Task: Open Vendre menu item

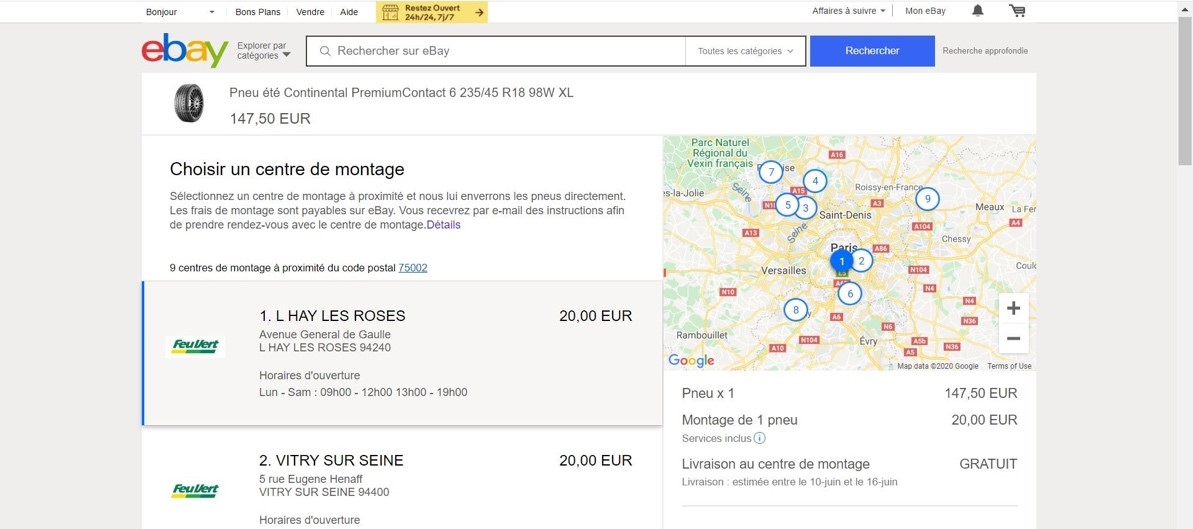Action: (310, 12)
